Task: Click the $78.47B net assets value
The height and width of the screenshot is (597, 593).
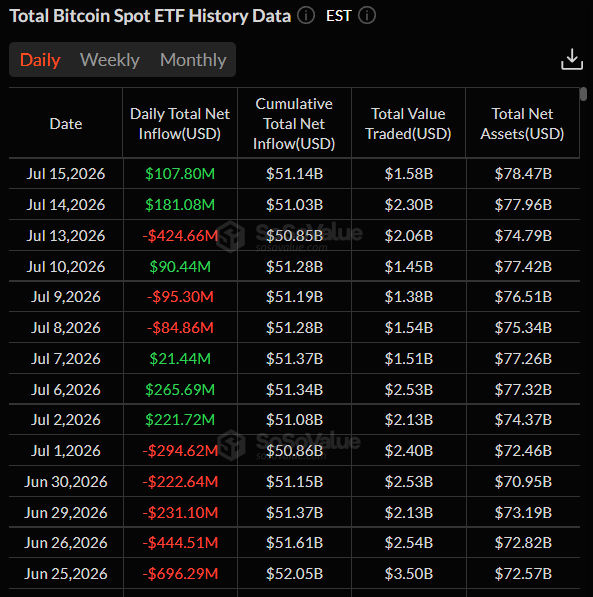Action: click(x=523, y=174)
